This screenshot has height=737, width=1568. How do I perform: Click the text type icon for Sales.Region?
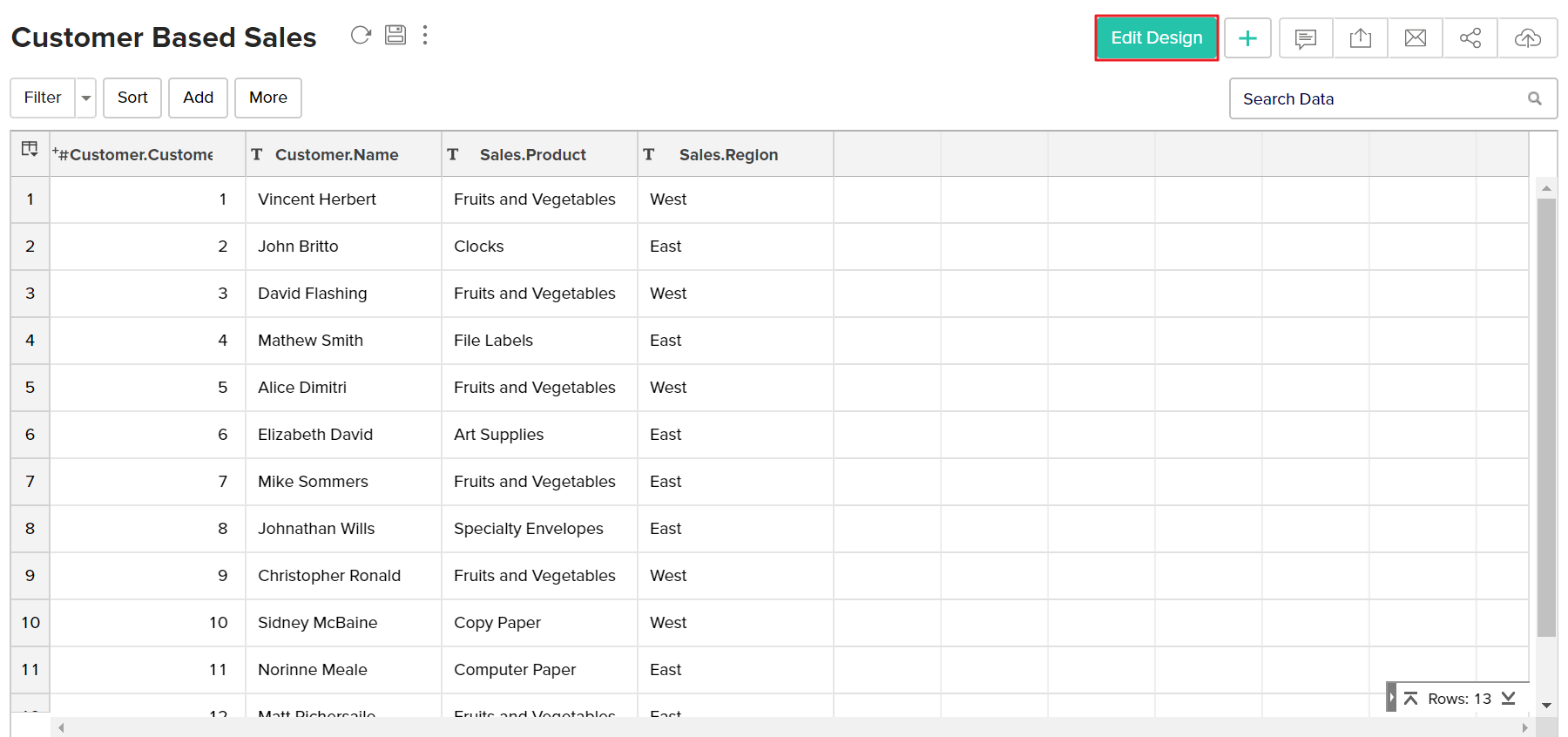[x=649, y=154]
